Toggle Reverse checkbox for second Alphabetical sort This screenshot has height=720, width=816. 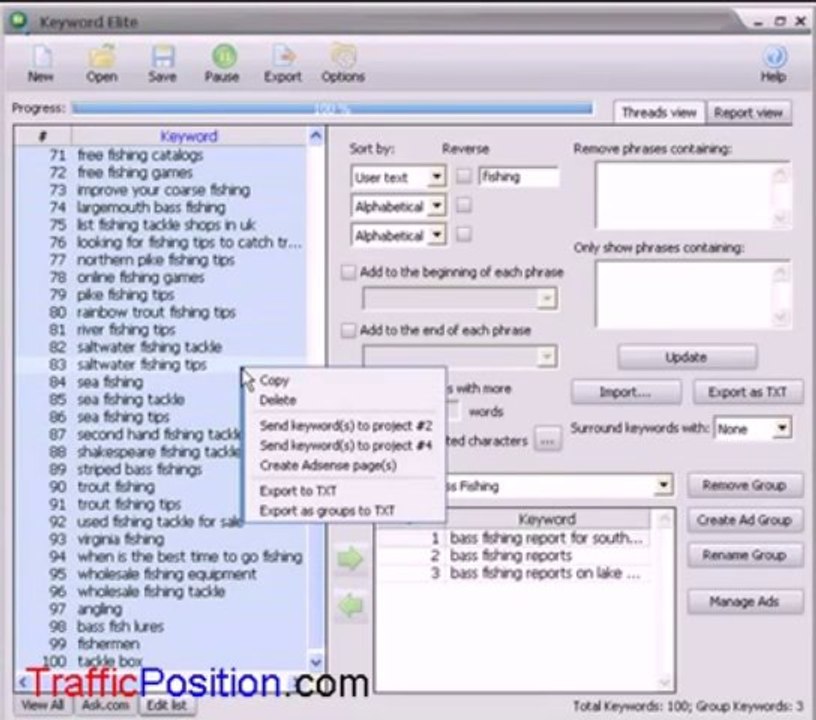[x=464, y=234]
